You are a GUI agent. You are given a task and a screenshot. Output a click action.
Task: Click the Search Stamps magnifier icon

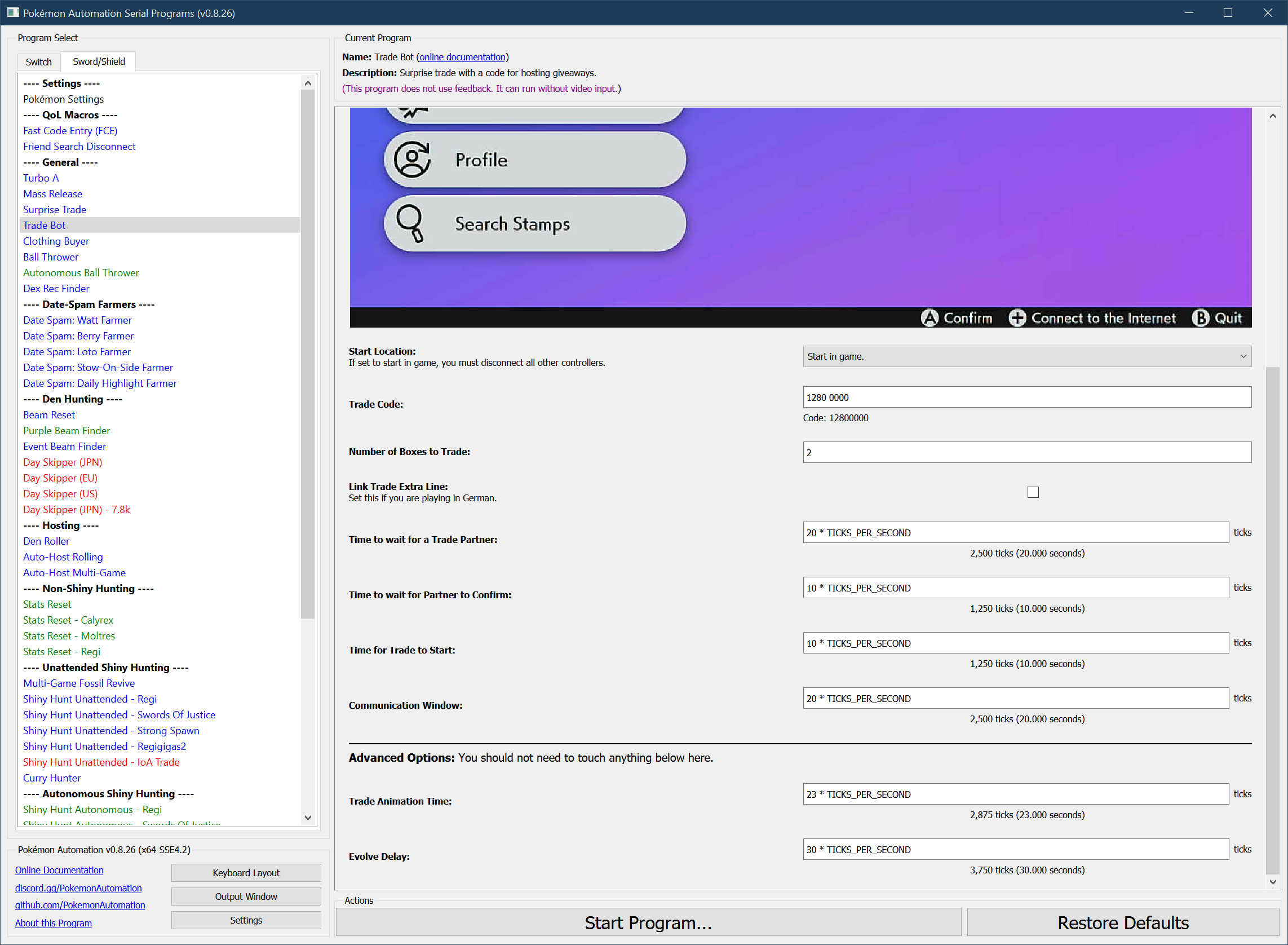click(x=410, y=223)
